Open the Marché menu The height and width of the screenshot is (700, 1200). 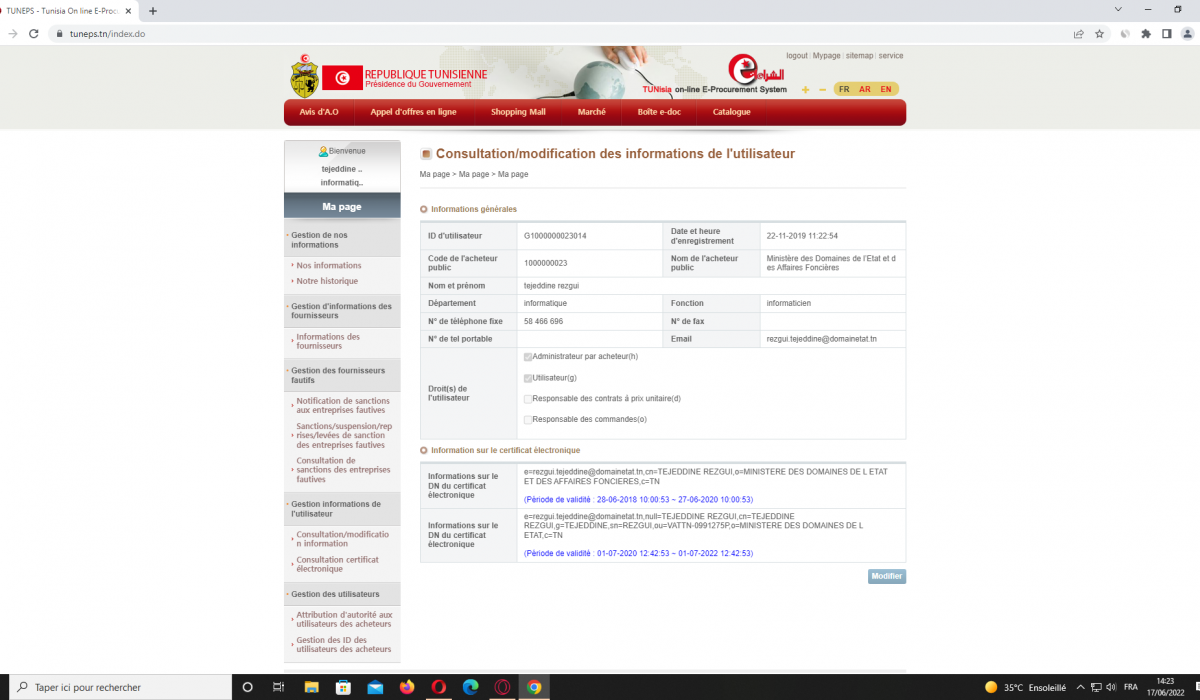point(591,112)
